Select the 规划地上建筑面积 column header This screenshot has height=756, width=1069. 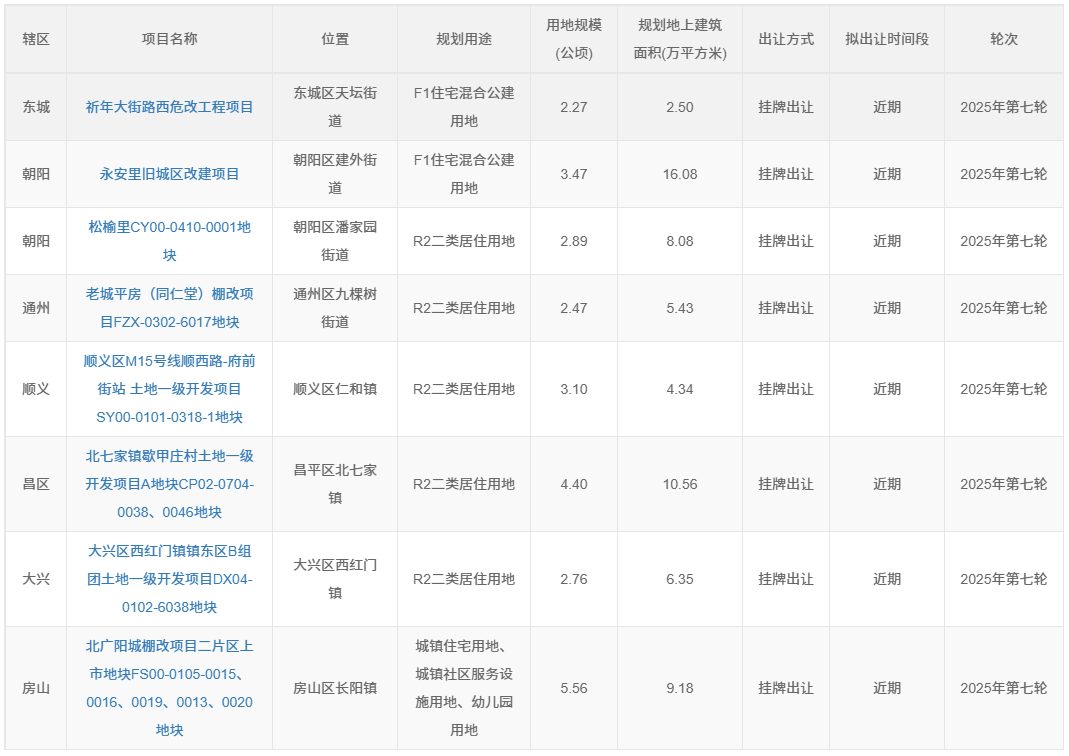coord(679,39)
